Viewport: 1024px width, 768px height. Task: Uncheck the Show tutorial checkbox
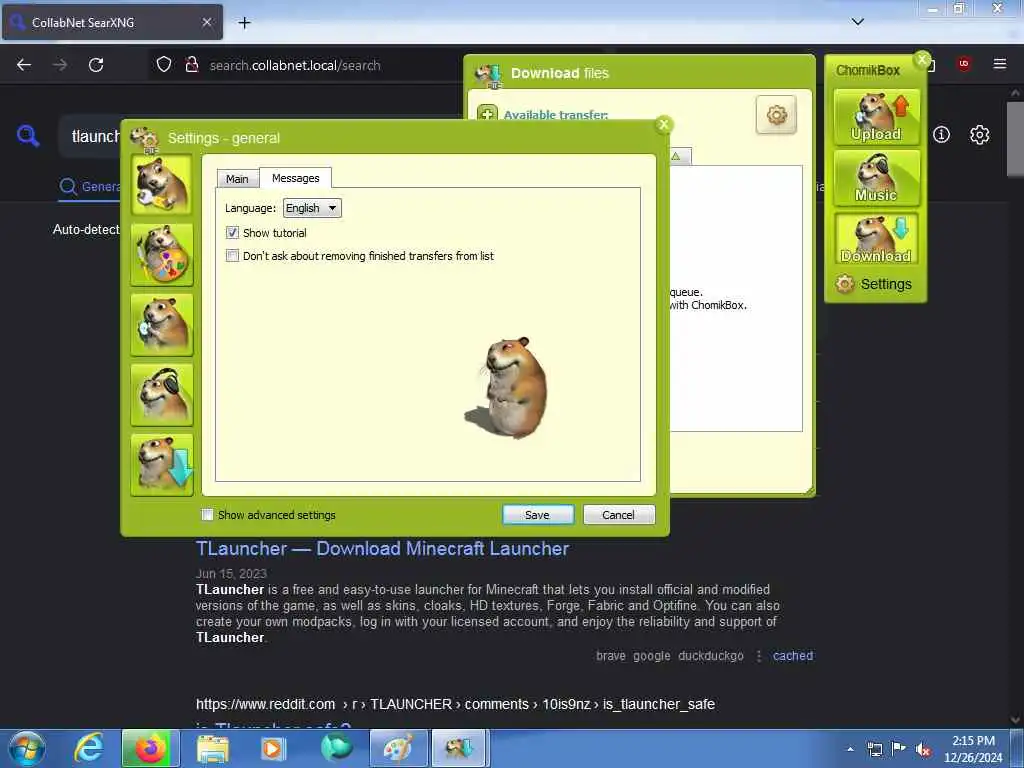232,232
